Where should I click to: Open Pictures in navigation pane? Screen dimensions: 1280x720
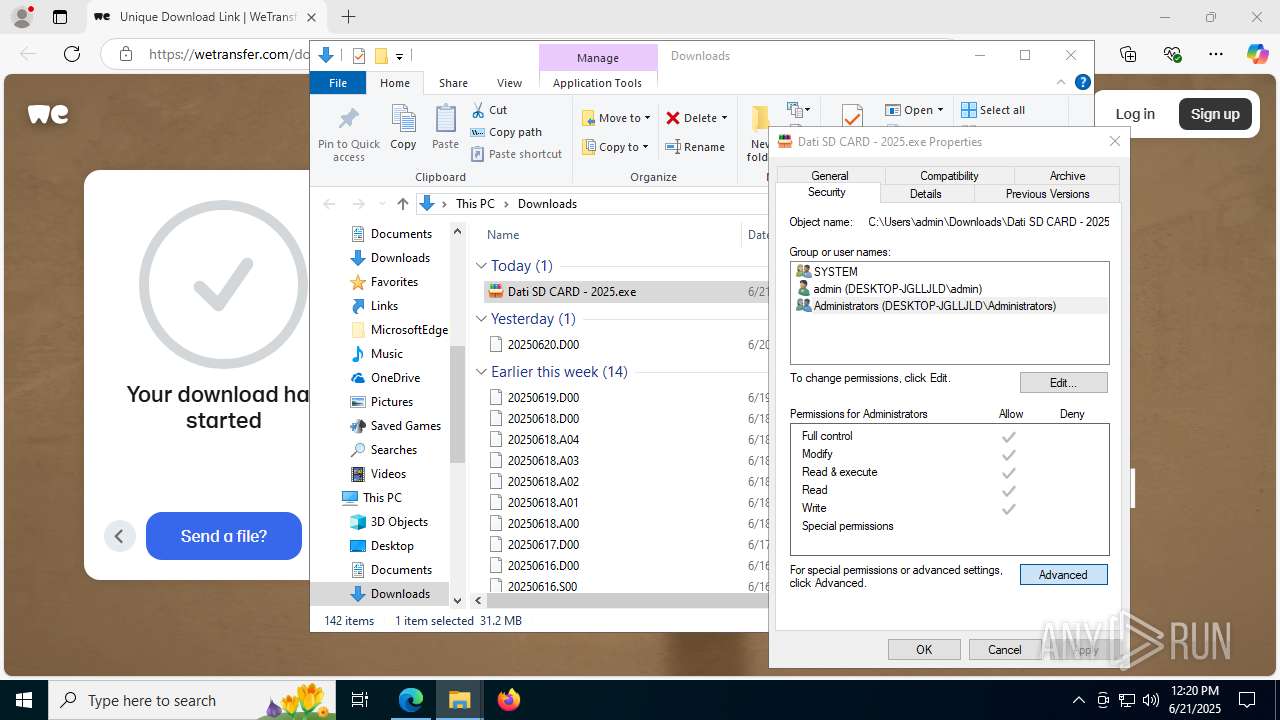point(391,402)
